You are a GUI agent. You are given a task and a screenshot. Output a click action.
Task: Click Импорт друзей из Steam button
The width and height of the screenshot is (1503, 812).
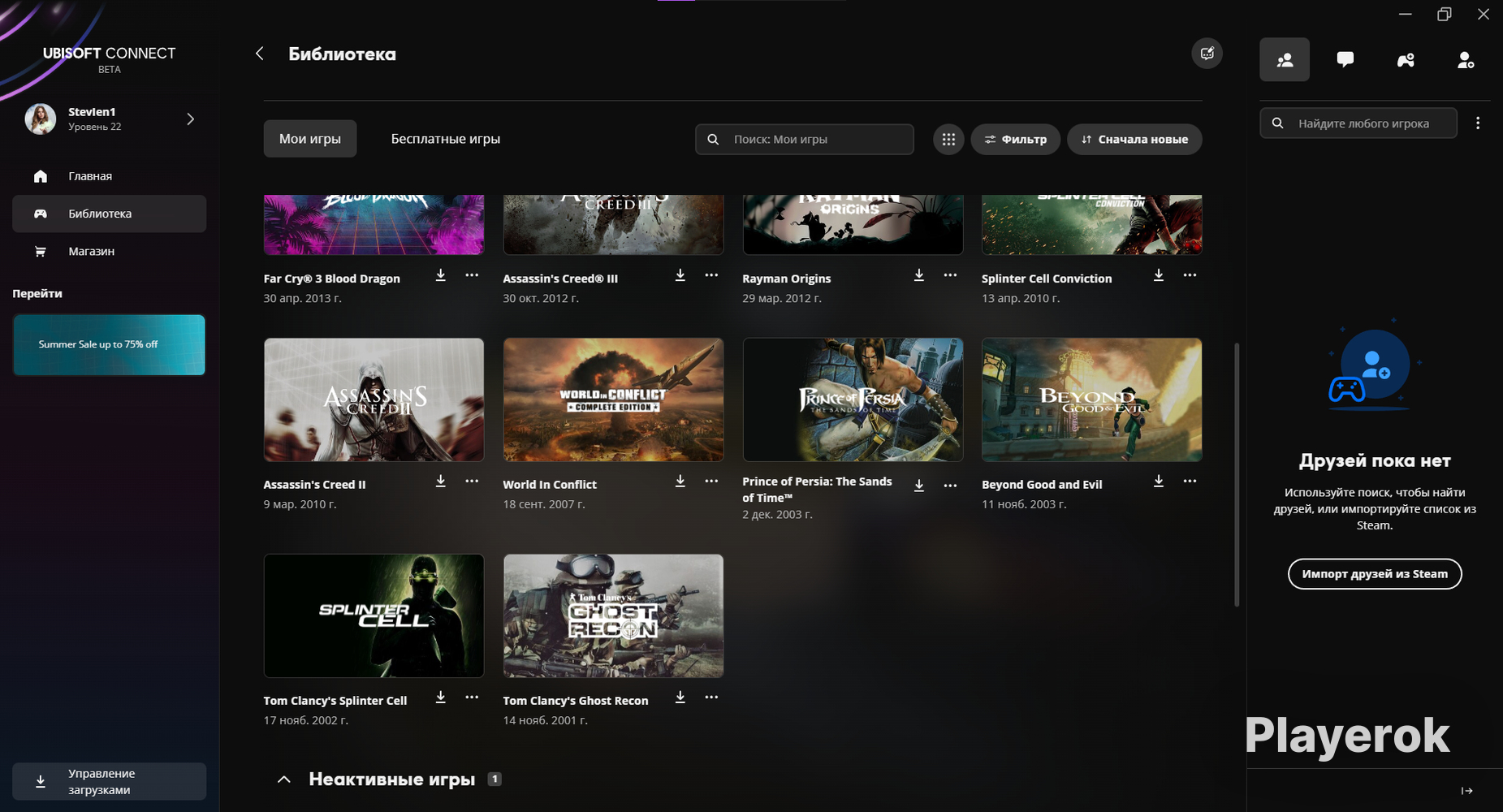[1375, 574]
